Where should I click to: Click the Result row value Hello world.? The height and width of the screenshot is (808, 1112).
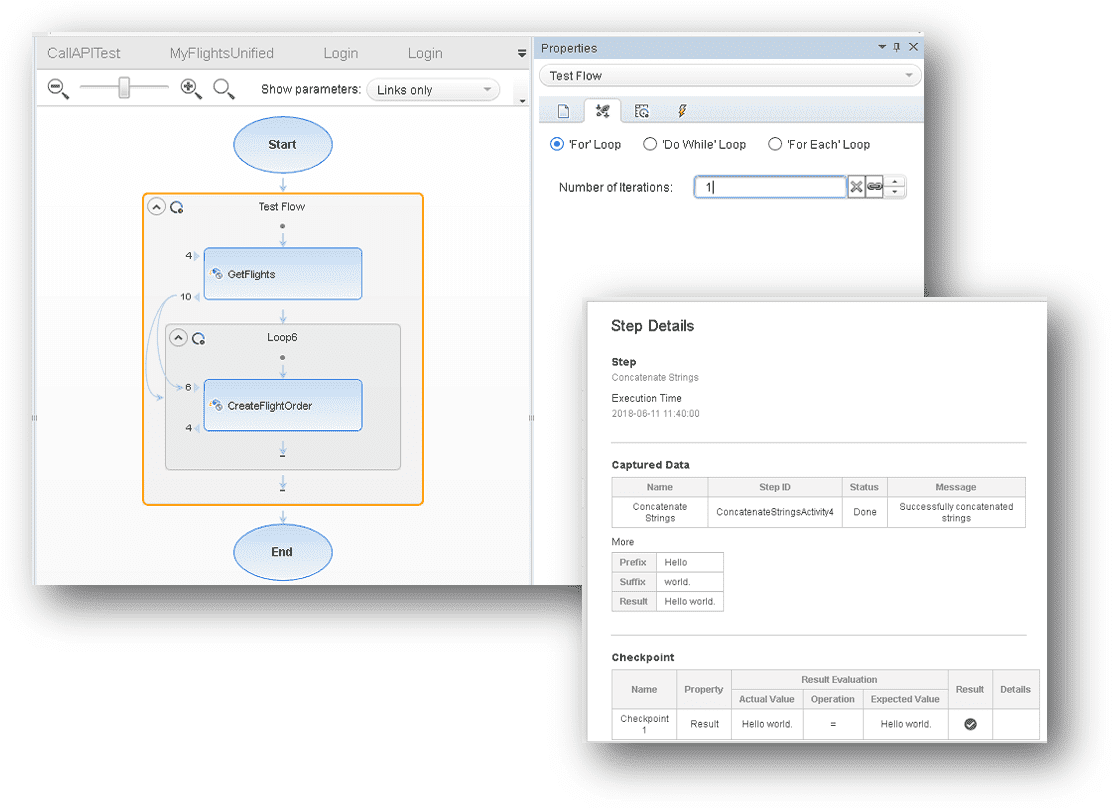pyautogui.click(x=689, y=601)
